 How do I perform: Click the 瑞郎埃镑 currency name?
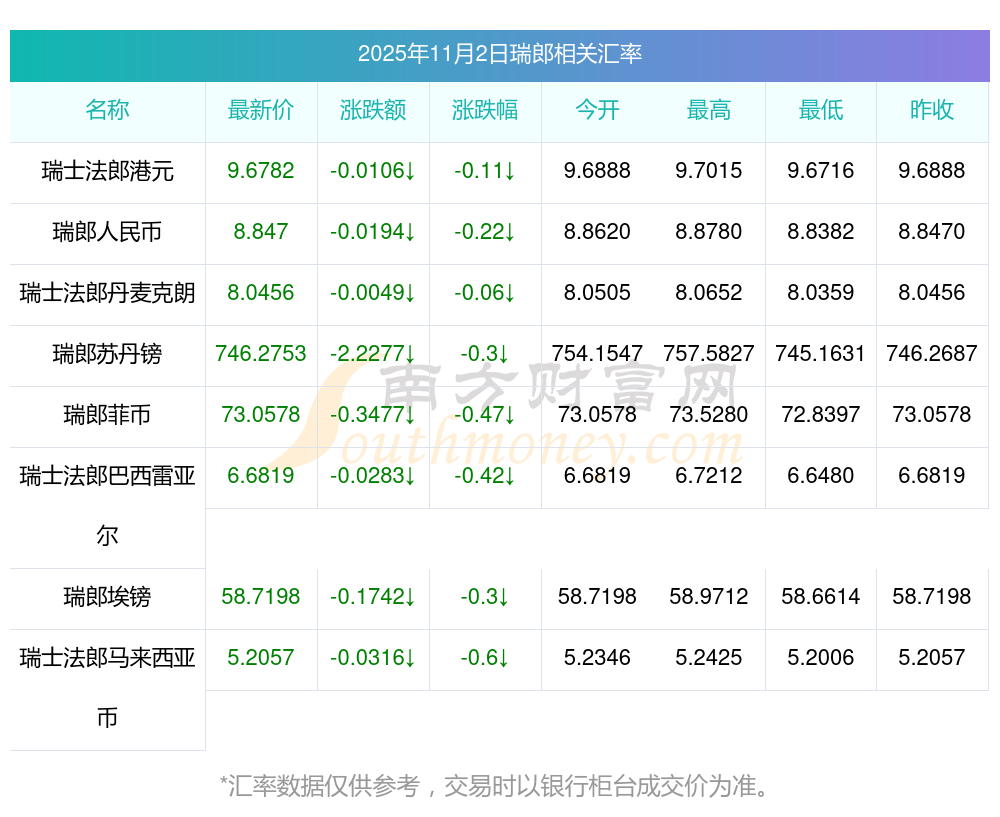pos(107,597)
